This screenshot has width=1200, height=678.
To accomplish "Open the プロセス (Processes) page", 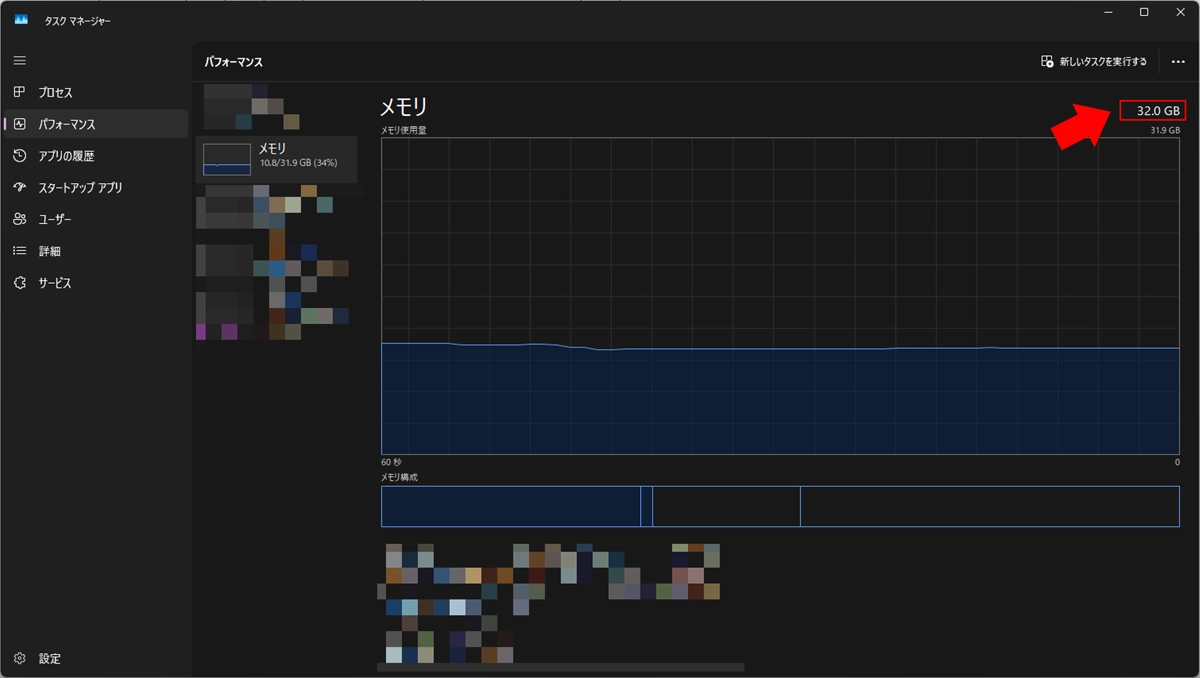I will point(55,93).
